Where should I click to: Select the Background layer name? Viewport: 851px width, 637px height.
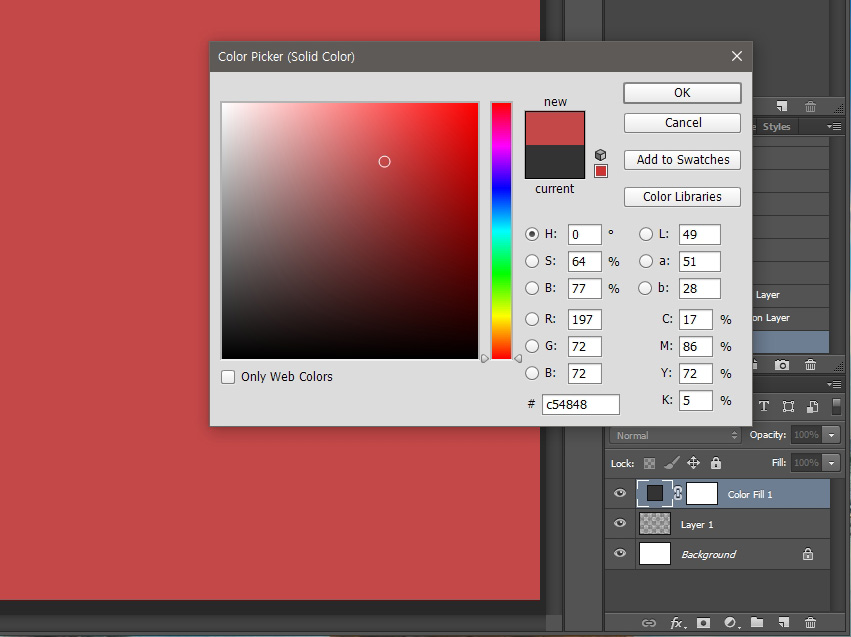(708, 555)
